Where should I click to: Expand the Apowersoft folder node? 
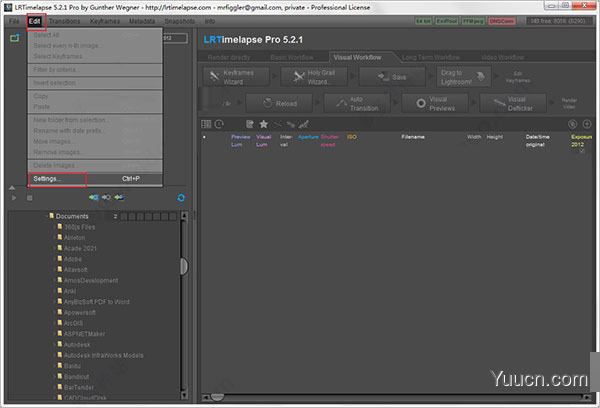pos(54,313)
